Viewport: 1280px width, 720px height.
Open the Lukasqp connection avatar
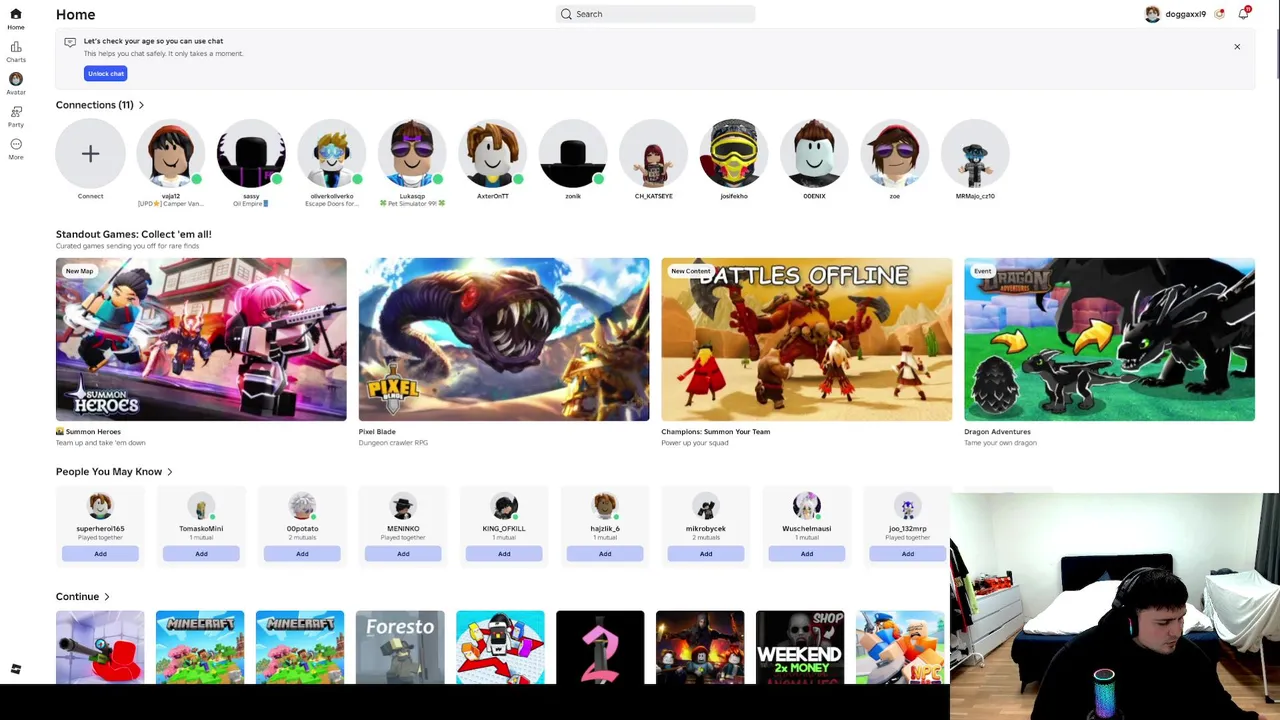click(x=412, y=154)
